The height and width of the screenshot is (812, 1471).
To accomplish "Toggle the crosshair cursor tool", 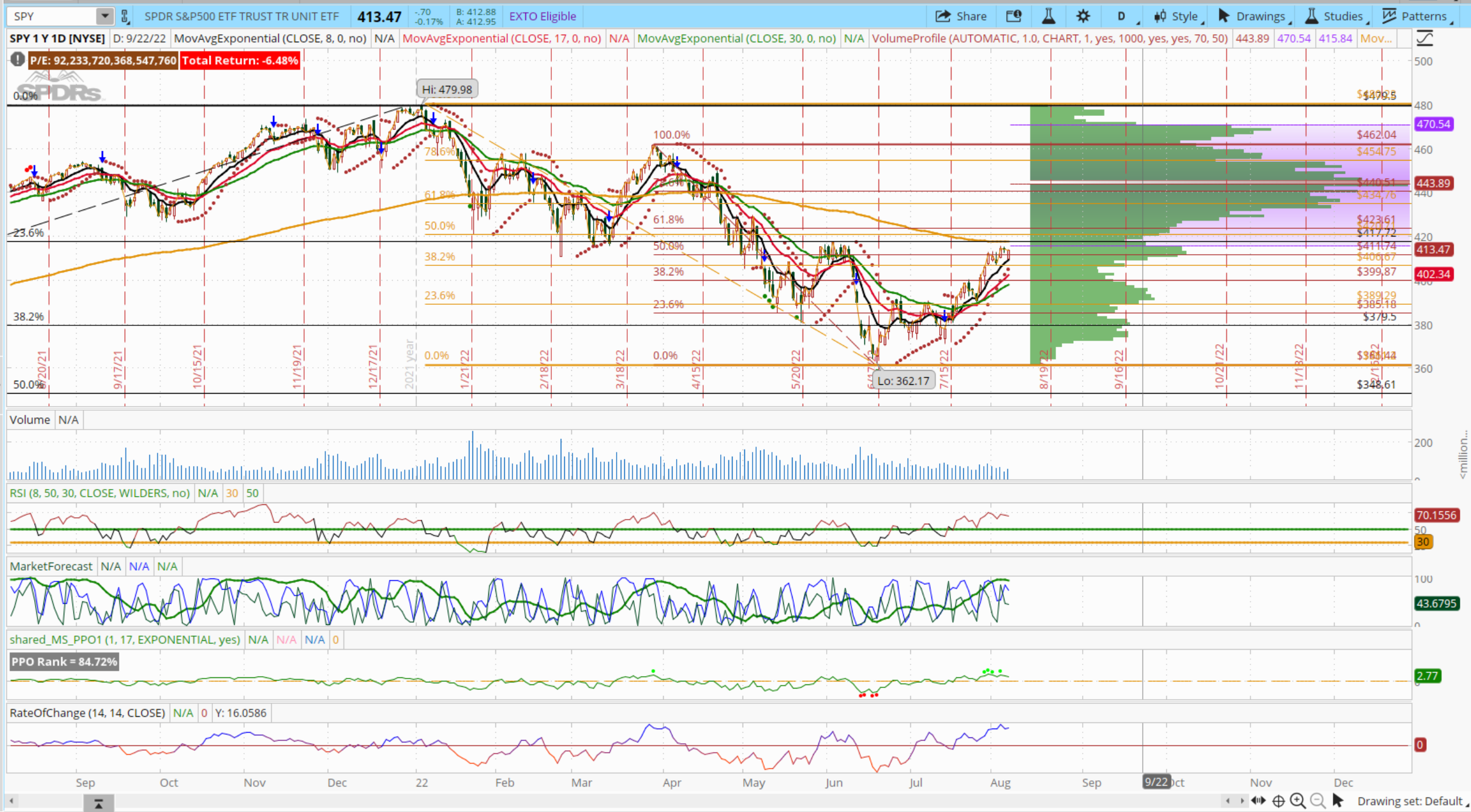I will click(1278, 801).
